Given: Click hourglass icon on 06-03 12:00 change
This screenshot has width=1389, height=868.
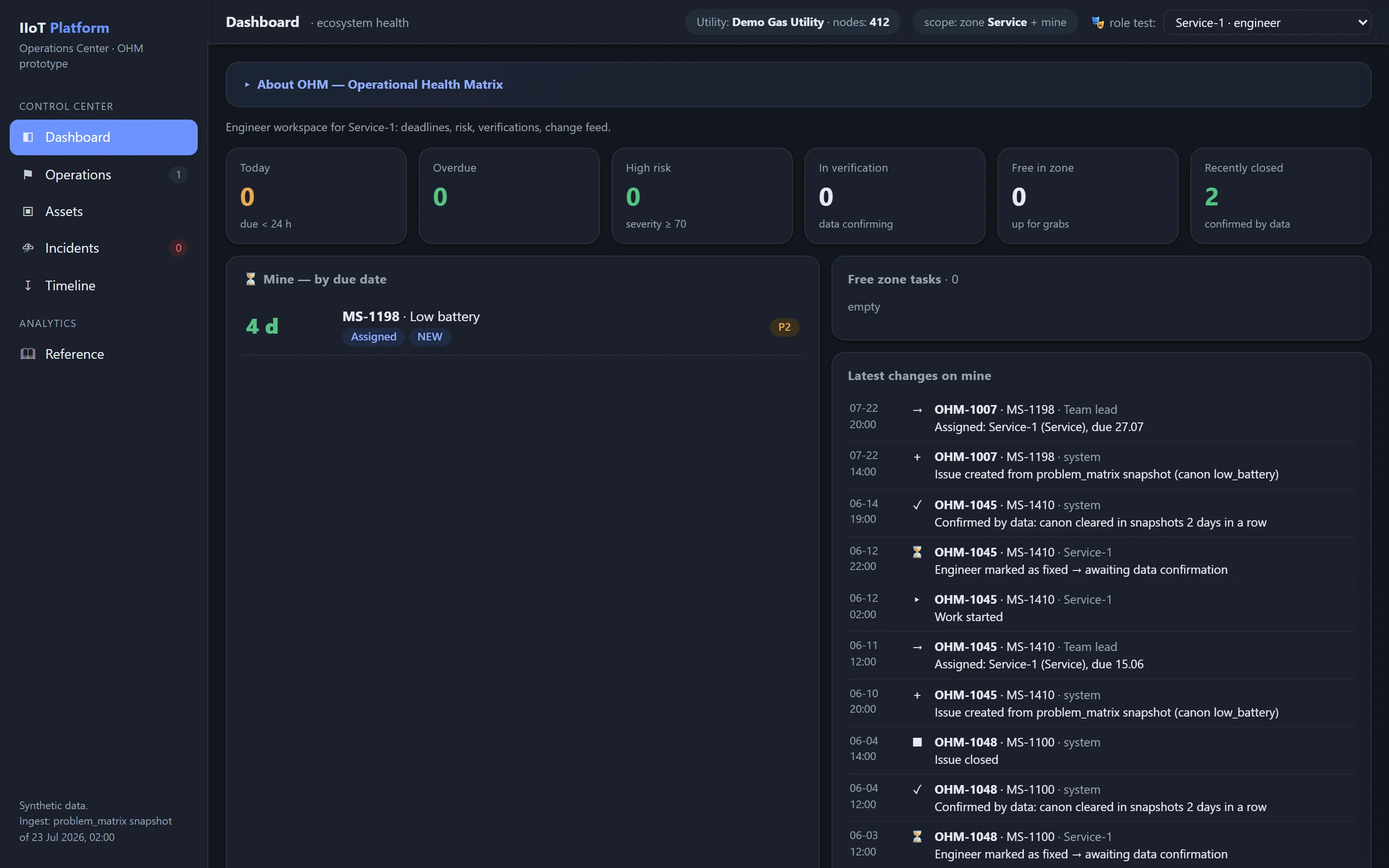Looking at the screenshot, I should 917,837.
